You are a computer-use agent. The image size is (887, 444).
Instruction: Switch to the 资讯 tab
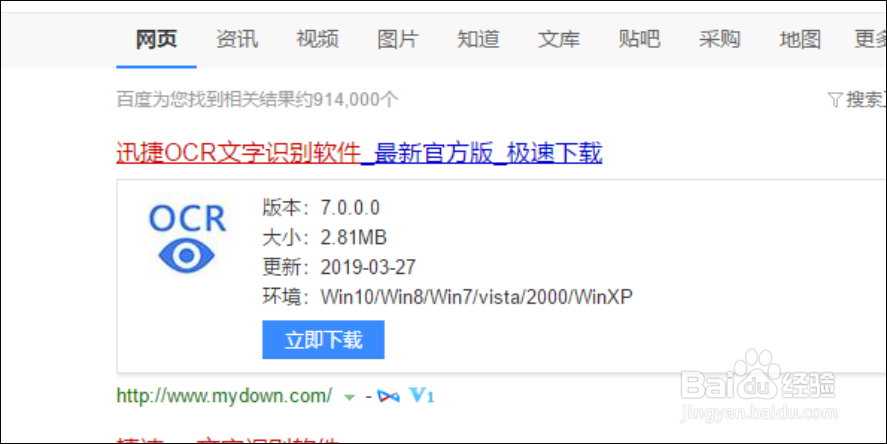[236, 39]
